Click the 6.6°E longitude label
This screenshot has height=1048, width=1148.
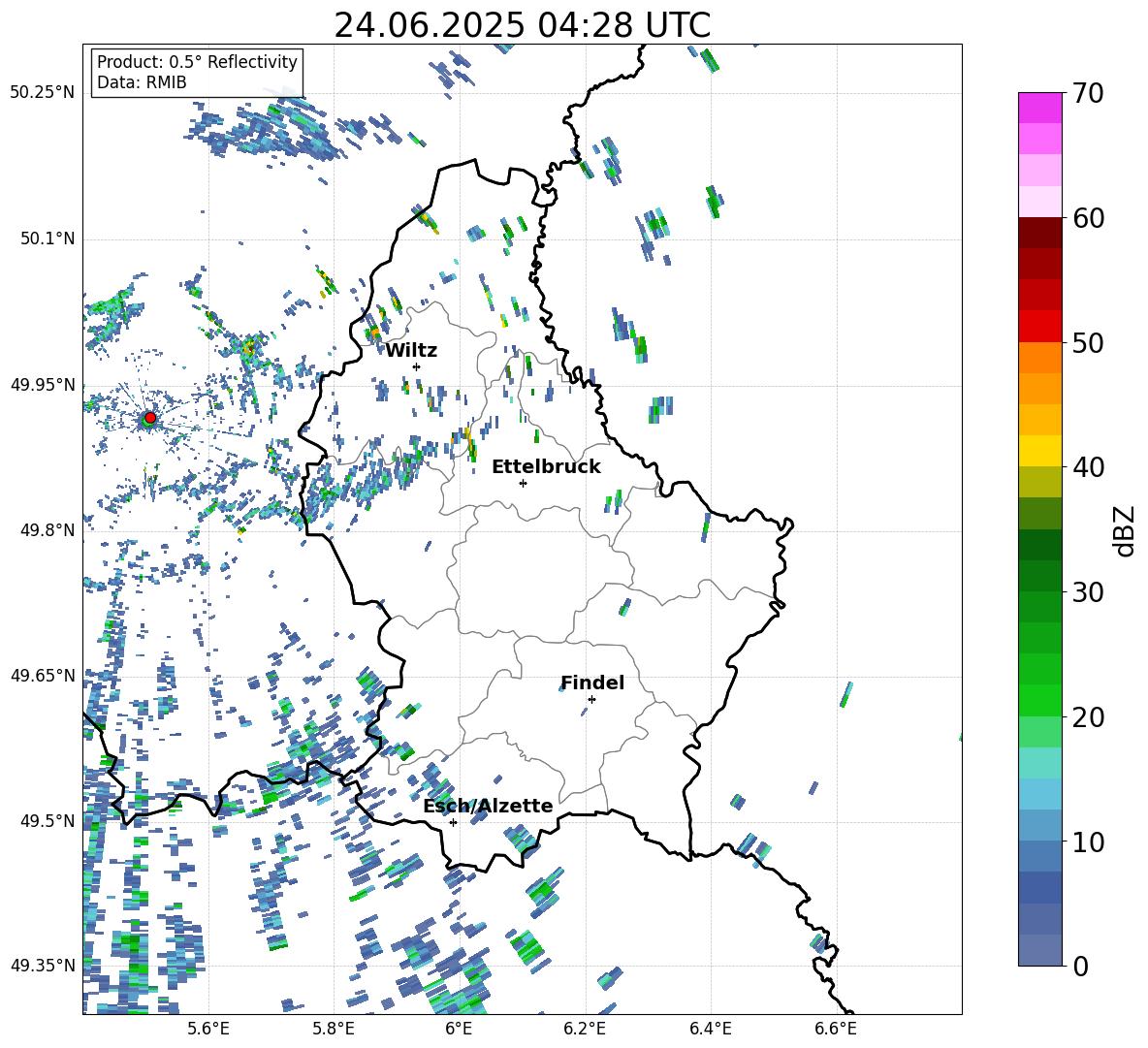[836, 1029]
